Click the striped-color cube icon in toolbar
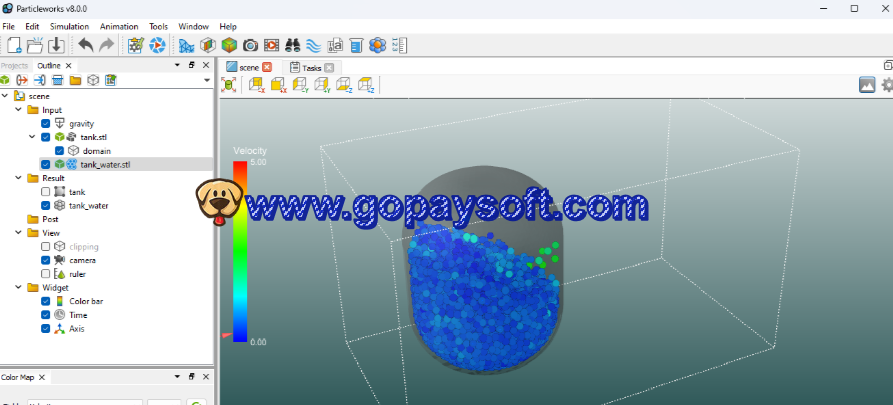Screen dimensions: 893x405 click(x=208, y=45)
